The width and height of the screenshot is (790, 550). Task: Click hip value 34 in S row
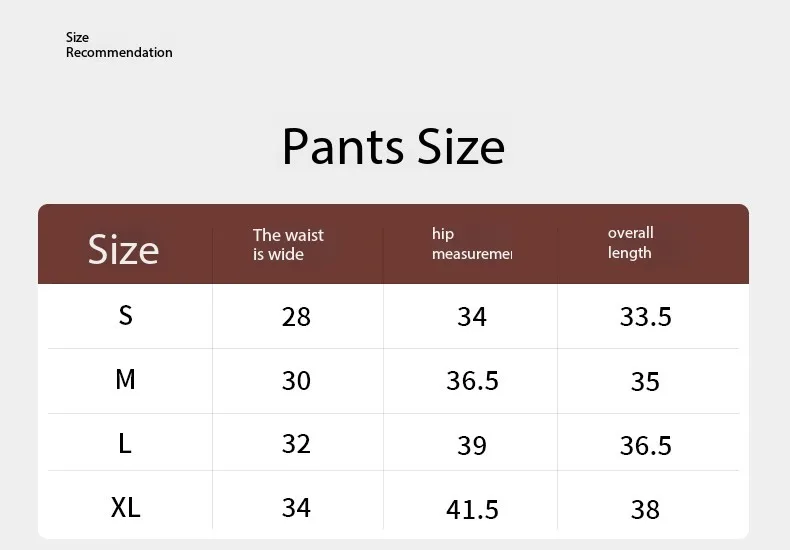[471, 317]
